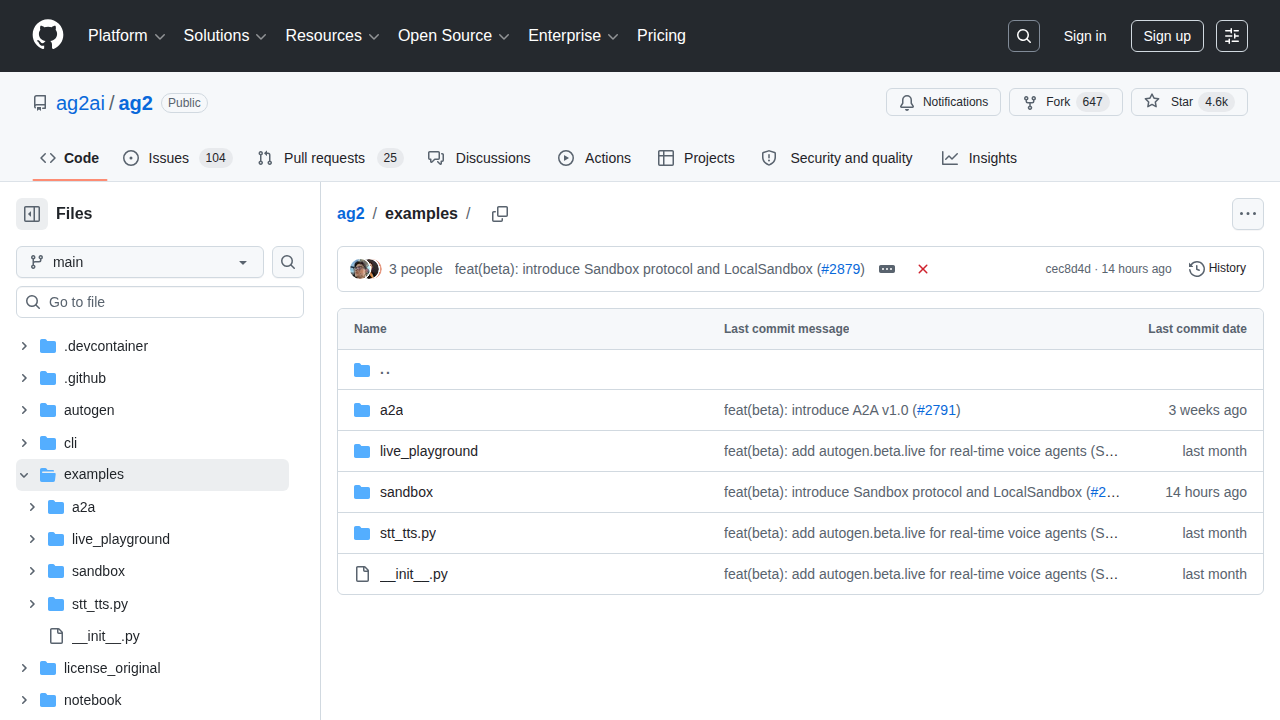
Task: Expand the .devcontainer folder
Action: tap(24, 346)
